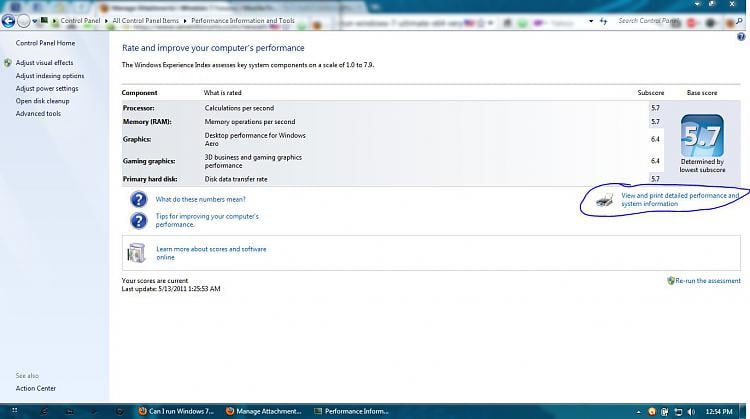Click All Control Panel Items breadcrumb
Viewport: 750px width, 419px height.
click(x=145, y=21)
